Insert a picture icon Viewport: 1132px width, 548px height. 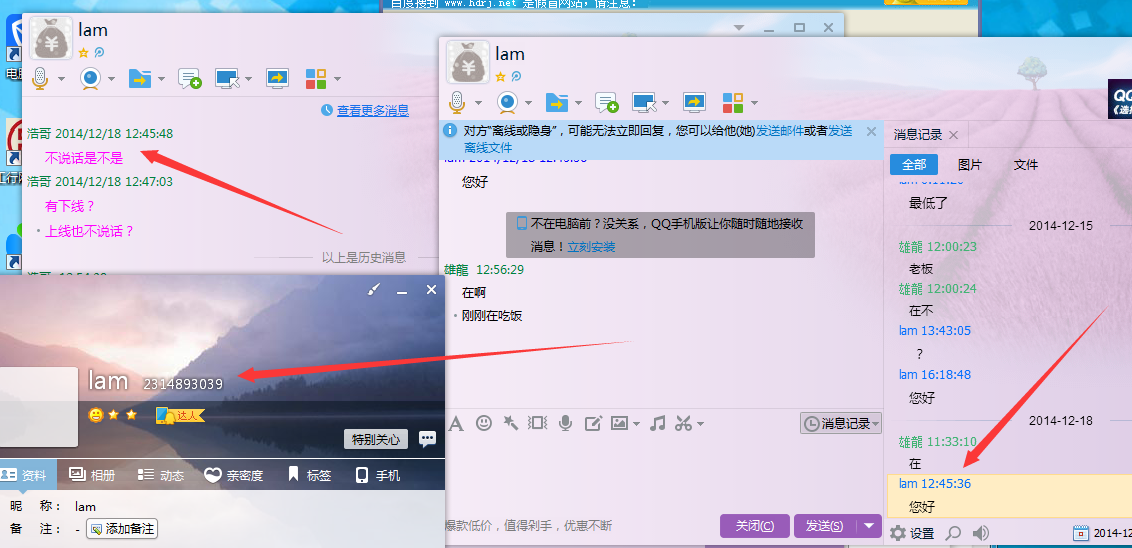point(619,423)
